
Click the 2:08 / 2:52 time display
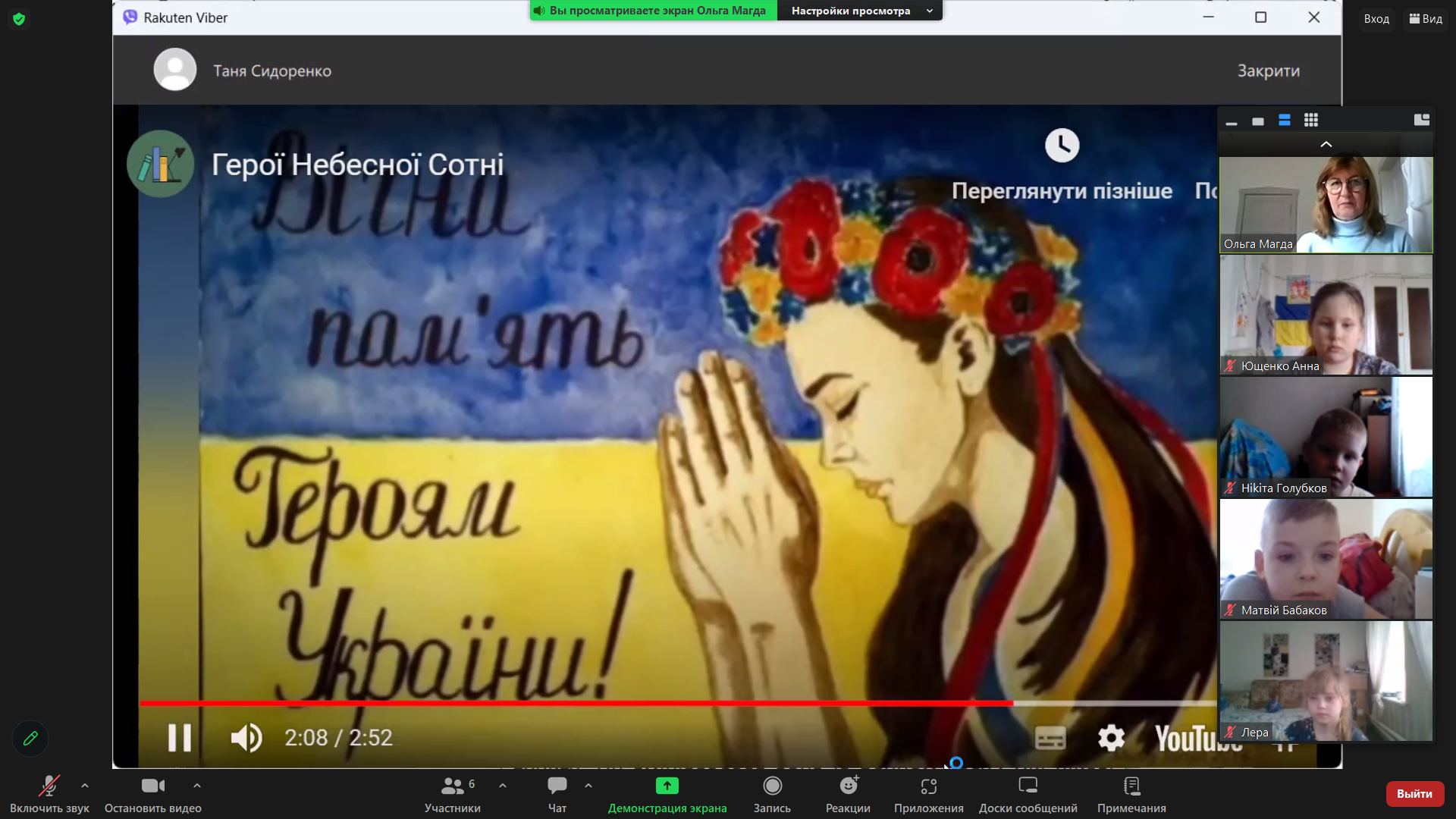tap(338, 737)
